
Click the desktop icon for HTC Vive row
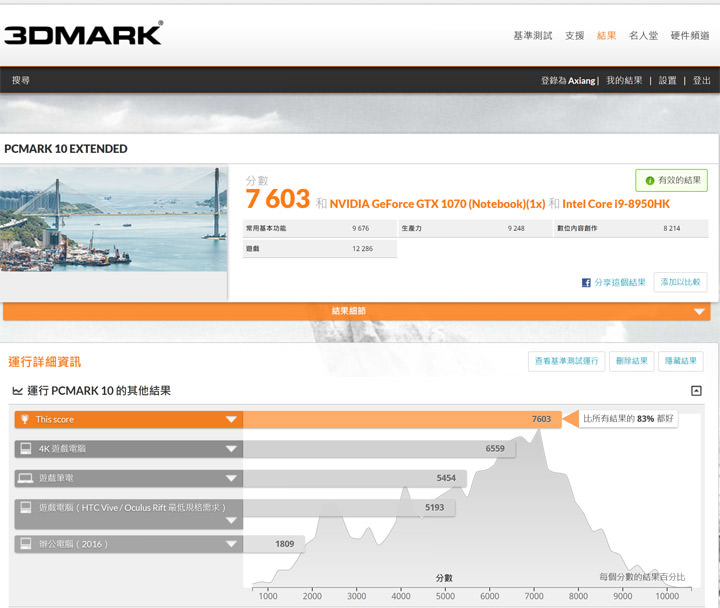click(24, 508)
